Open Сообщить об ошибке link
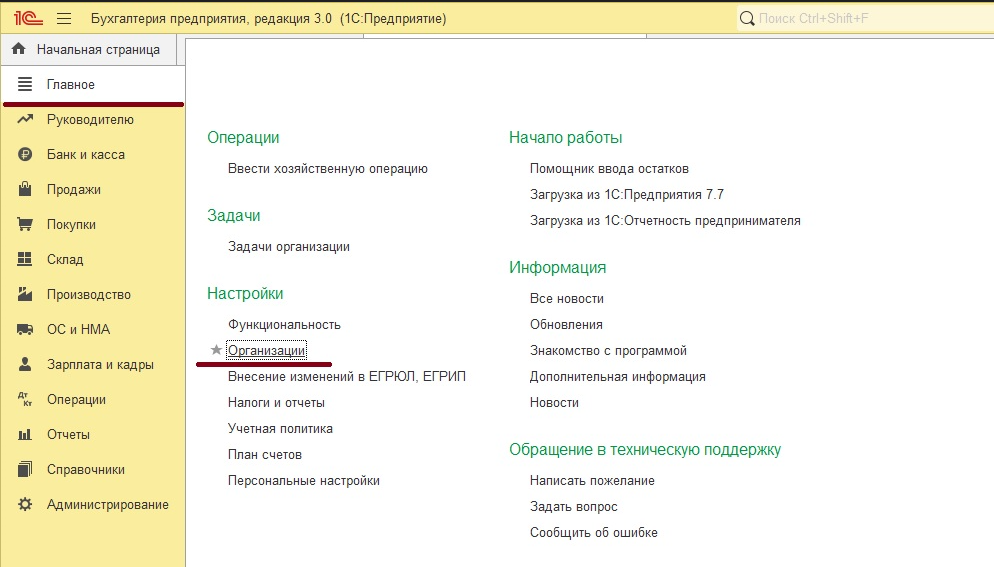994x567 pixels. click(593, 532)
